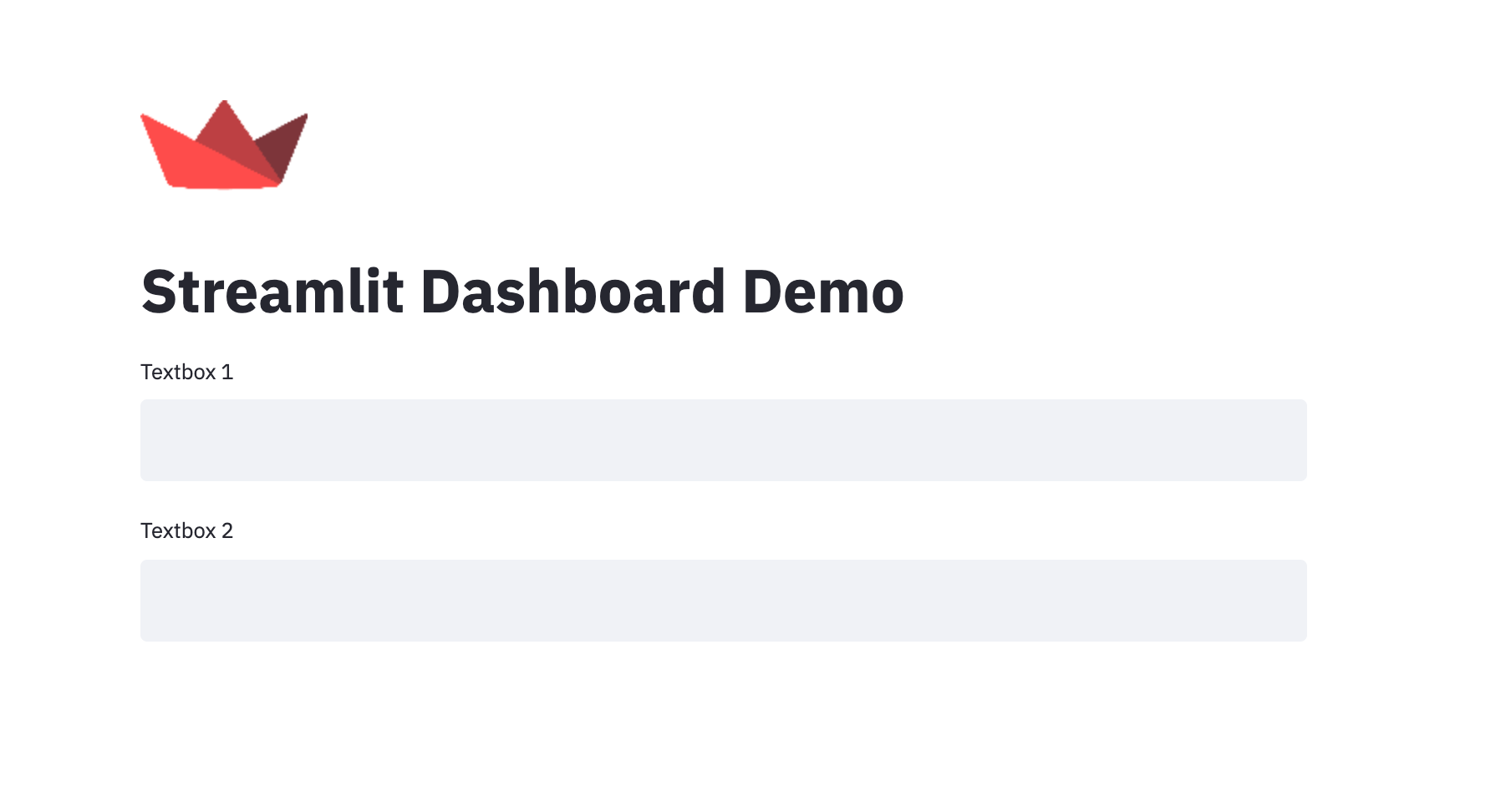
Task: Click the image above the page title
Action: (x=223, y=145)
